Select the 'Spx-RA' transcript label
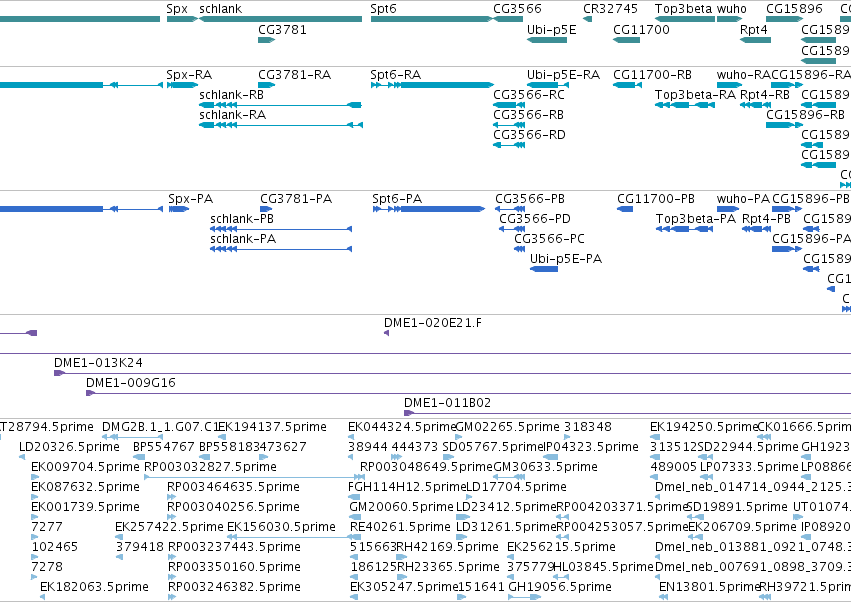 pos(189,75)
